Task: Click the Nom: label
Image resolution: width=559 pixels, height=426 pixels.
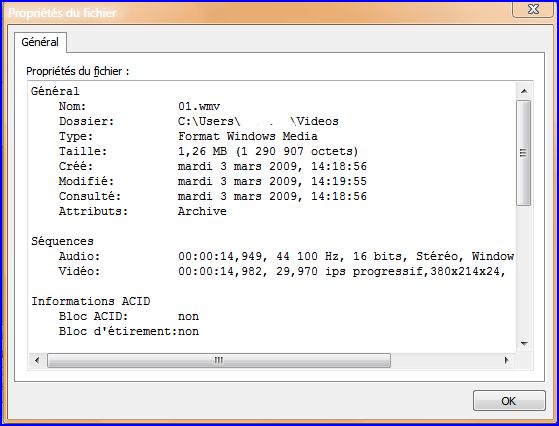Action: pyautogui.click(x=72, y=106)
